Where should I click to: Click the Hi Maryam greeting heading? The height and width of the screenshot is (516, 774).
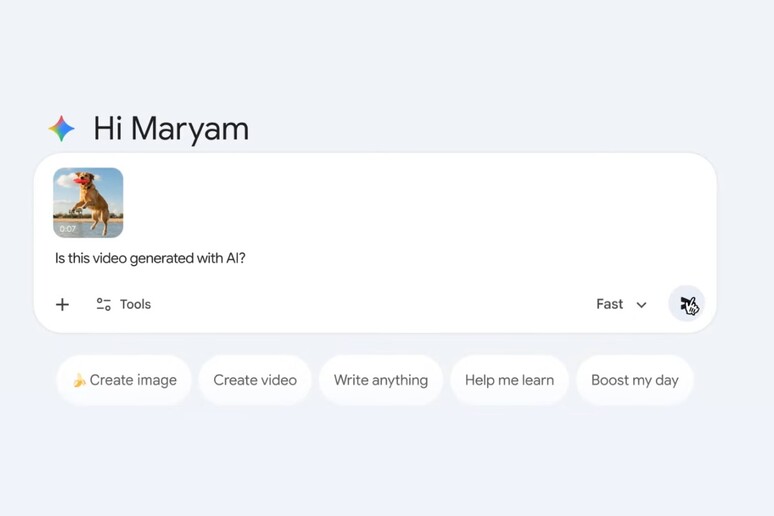(x=171, y=129)
